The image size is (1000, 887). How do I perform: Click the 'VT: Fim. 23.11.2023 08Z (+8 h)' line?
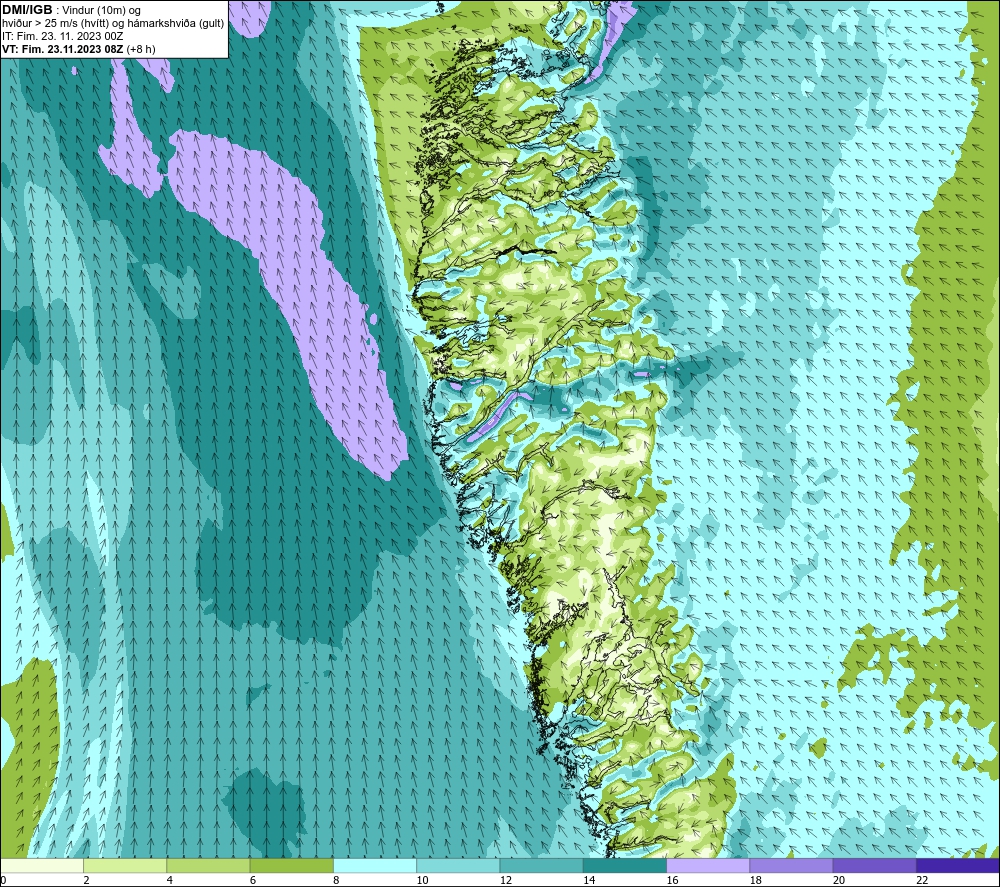[x=78, y=49]
